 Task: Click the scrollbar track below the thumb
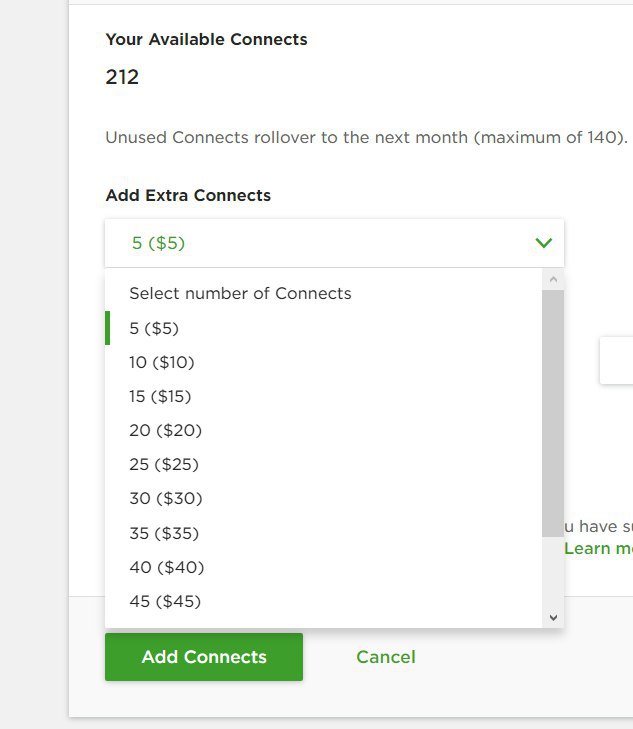click(553, 572)
